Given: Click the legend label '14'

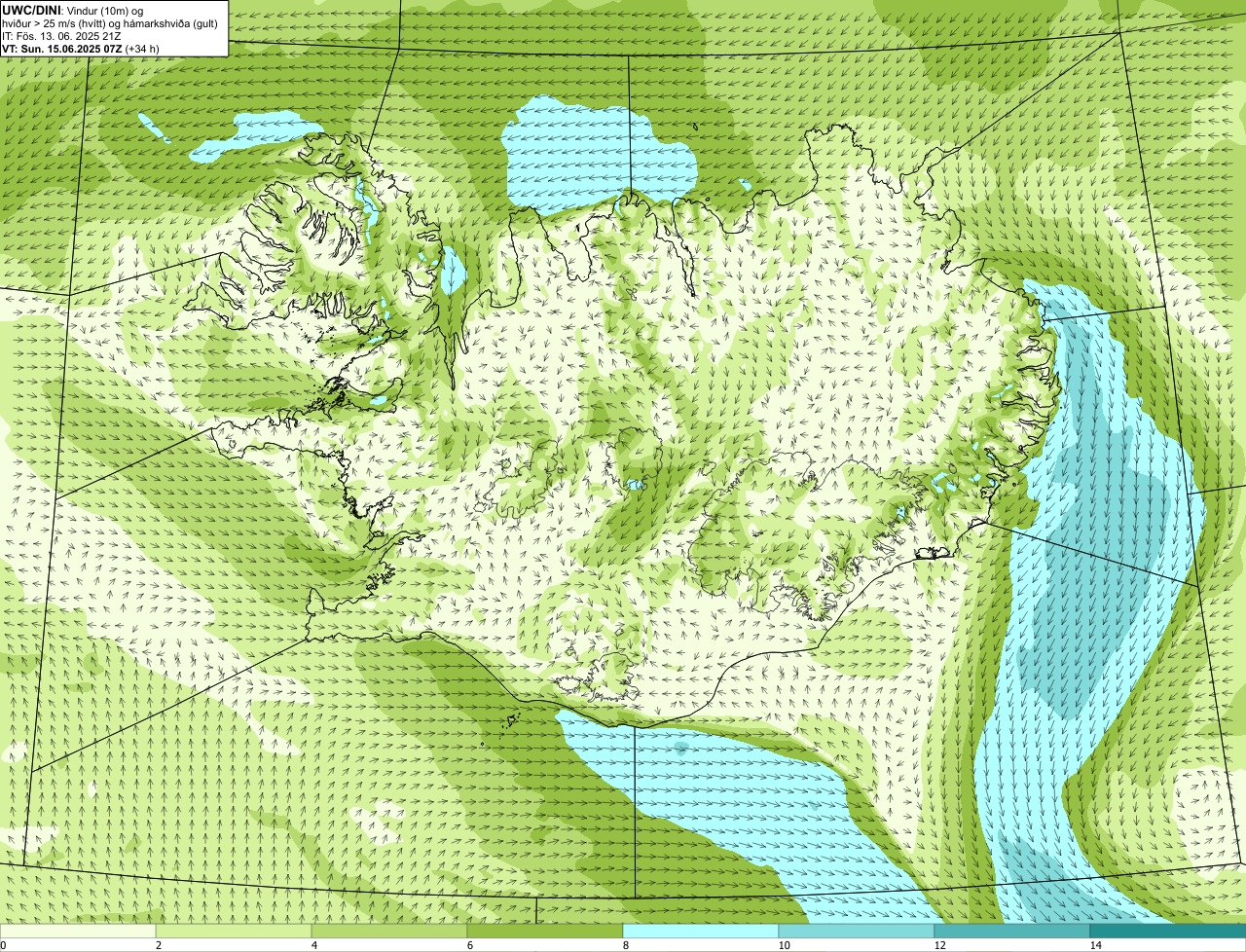Looking at the screenshot, I should (x=1095, y=945).
